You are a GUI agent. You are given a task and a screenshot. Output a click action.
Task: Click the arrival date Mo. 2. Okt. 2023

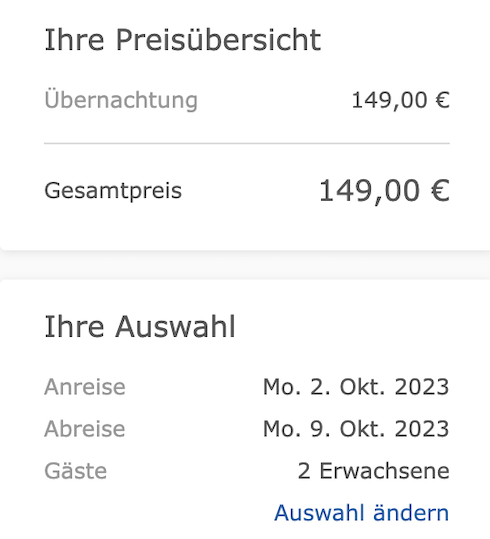(x=356, y=387)
